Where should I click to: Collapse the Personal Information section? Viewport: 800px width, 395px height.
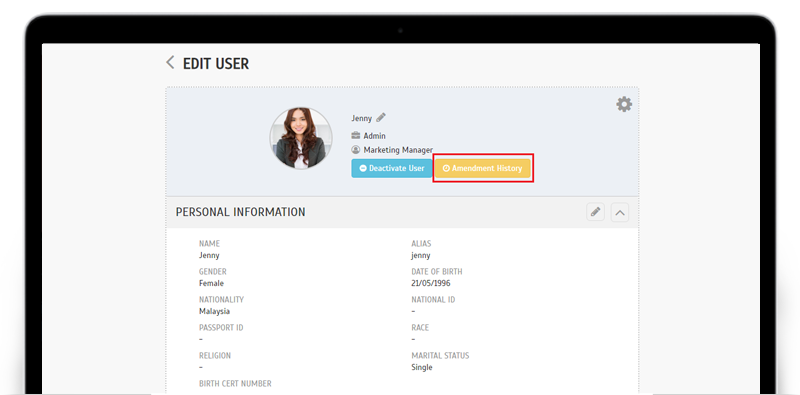[620, 212]
